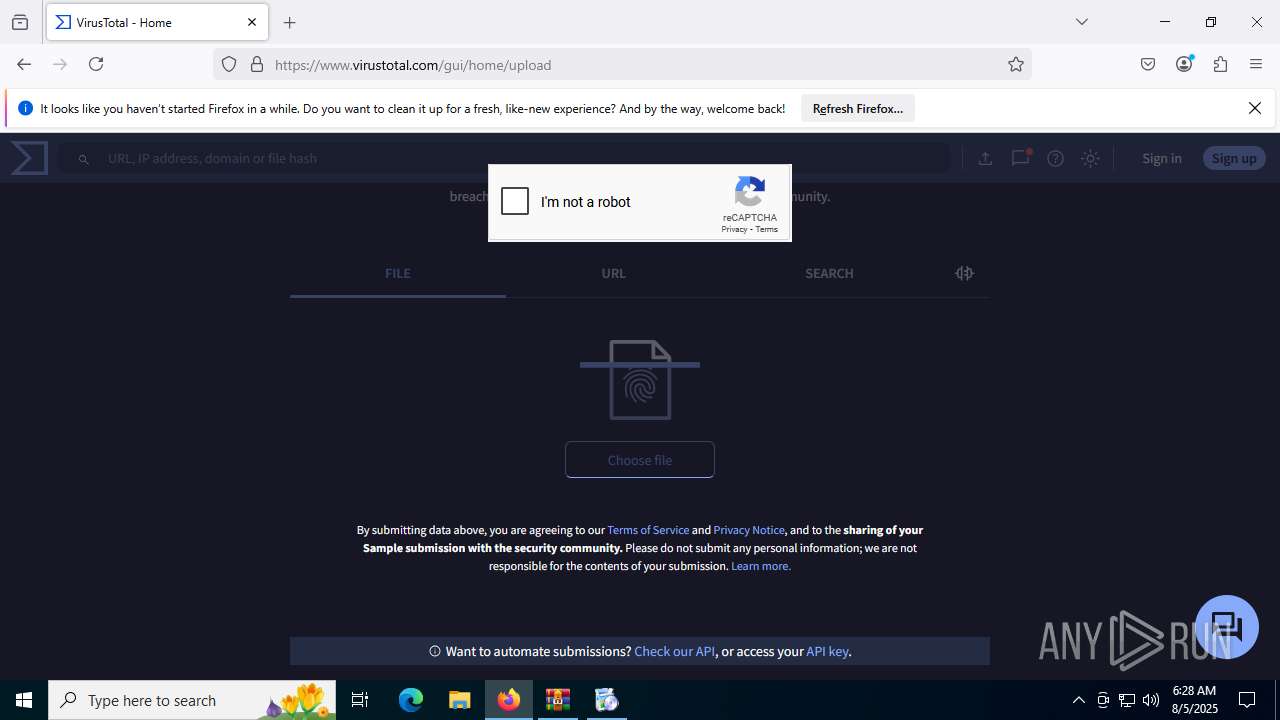The height and width of the screenshot is (720, 1280).
Task: Focus the URL, IP address, domain search field
Action: click(x=505, y=158)
